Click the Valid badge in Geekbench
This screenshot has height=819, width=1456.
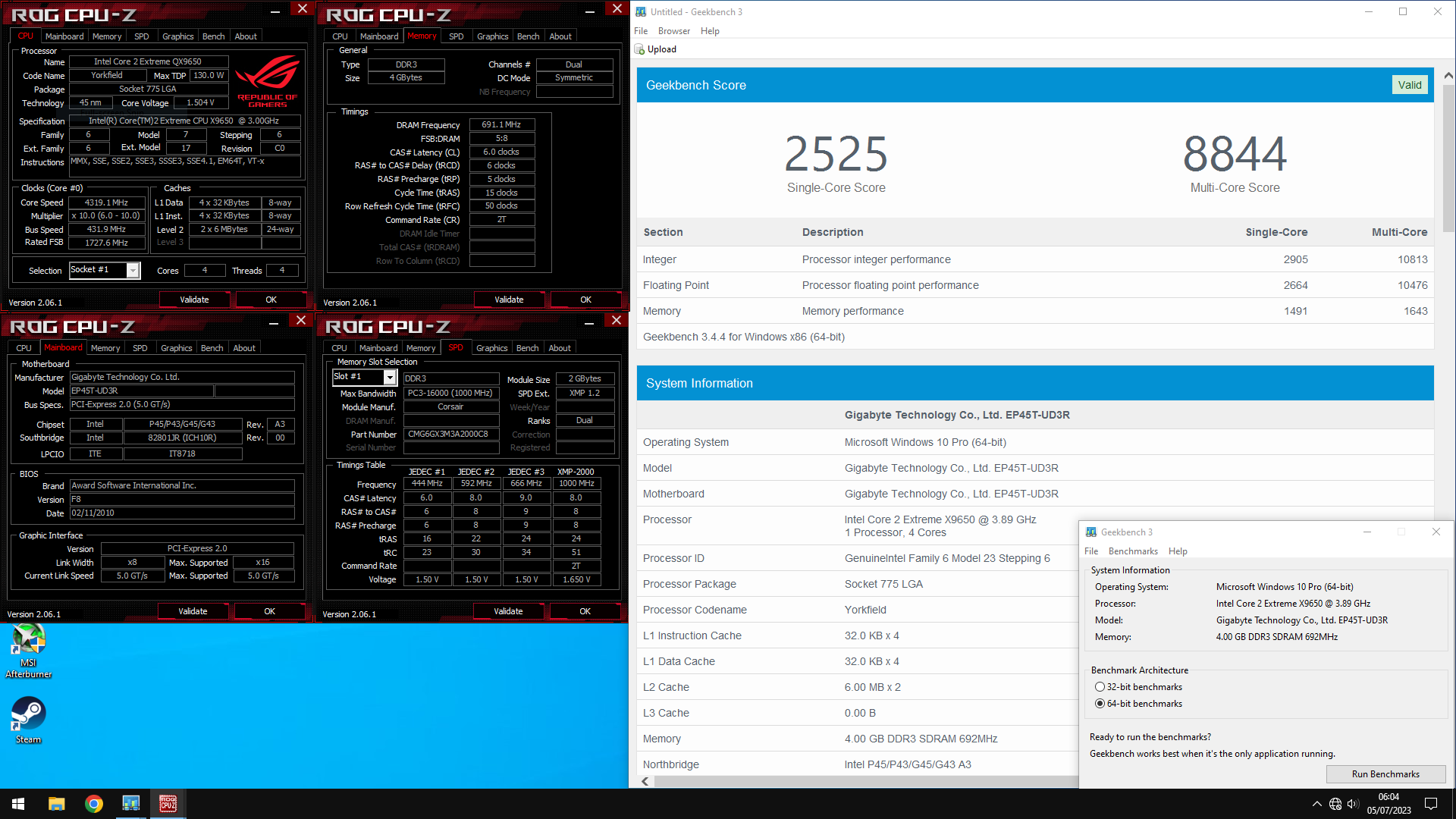[1410, 85]
